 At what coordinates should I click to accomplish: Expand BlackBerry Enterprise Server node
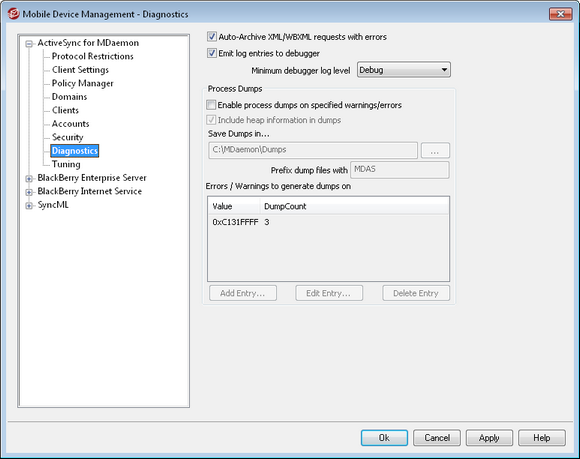click(x=29, y=179)
